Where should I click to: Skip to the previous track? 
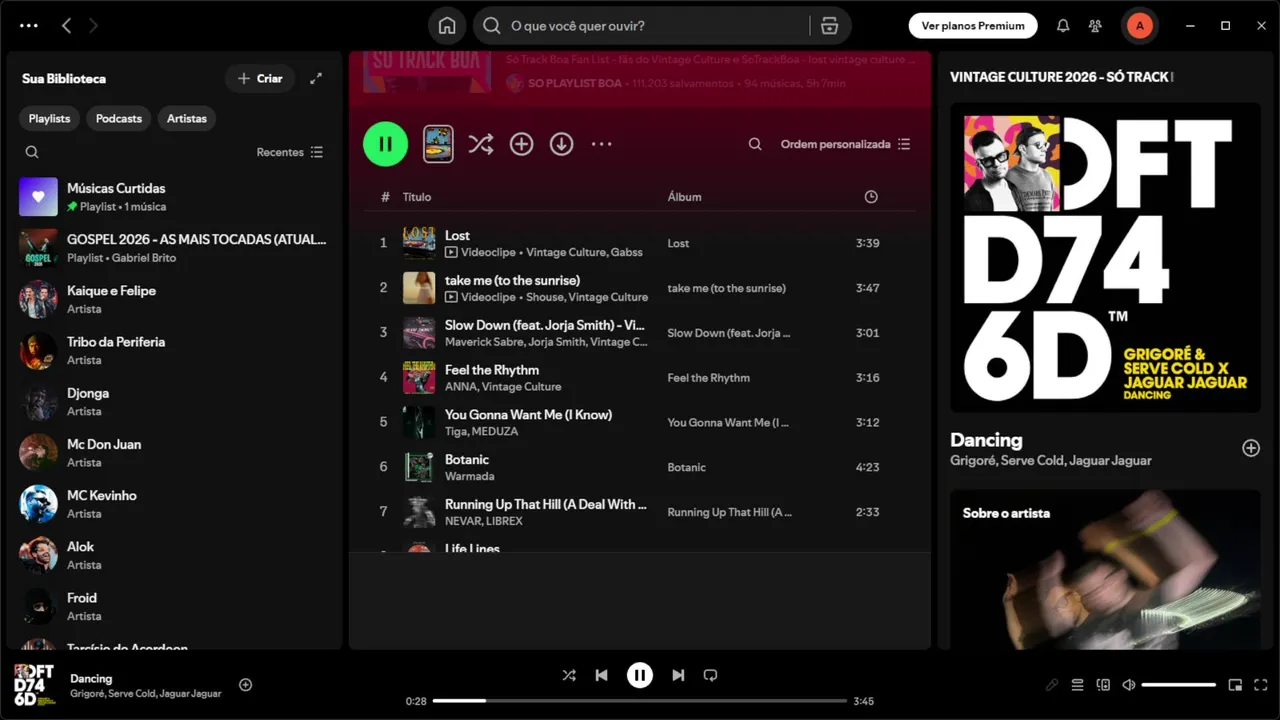tap(601, 675)
